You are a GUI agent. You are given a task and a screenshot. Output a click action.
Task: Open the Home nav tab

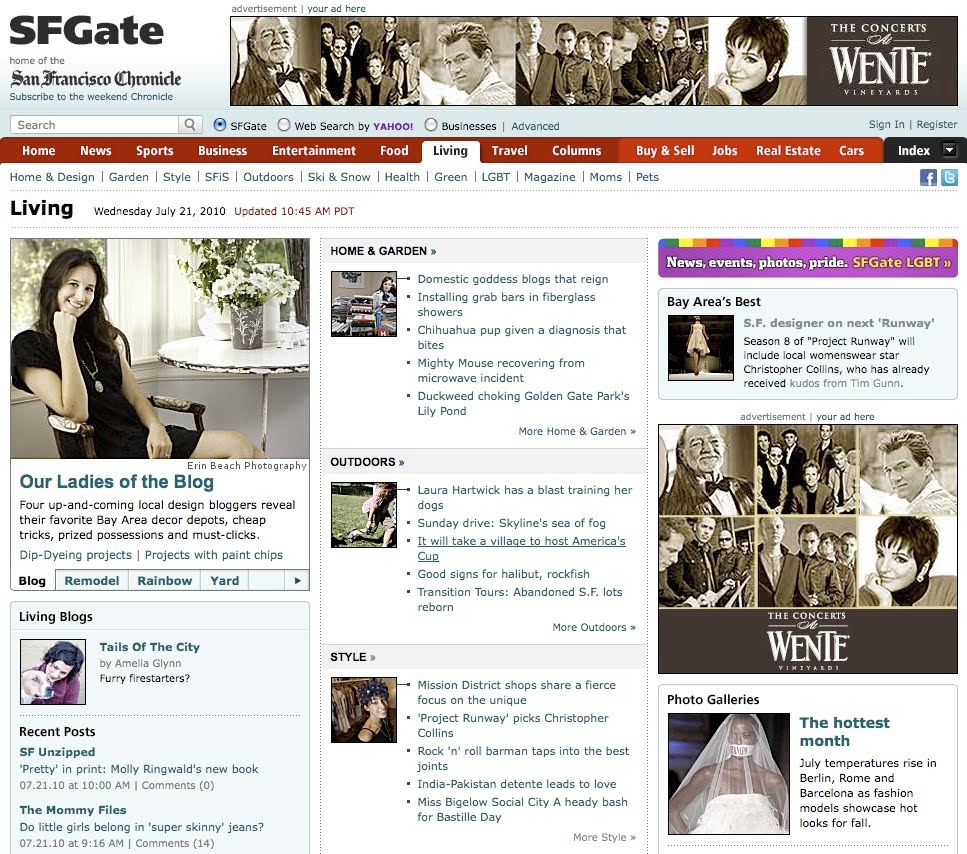[38, 150]
